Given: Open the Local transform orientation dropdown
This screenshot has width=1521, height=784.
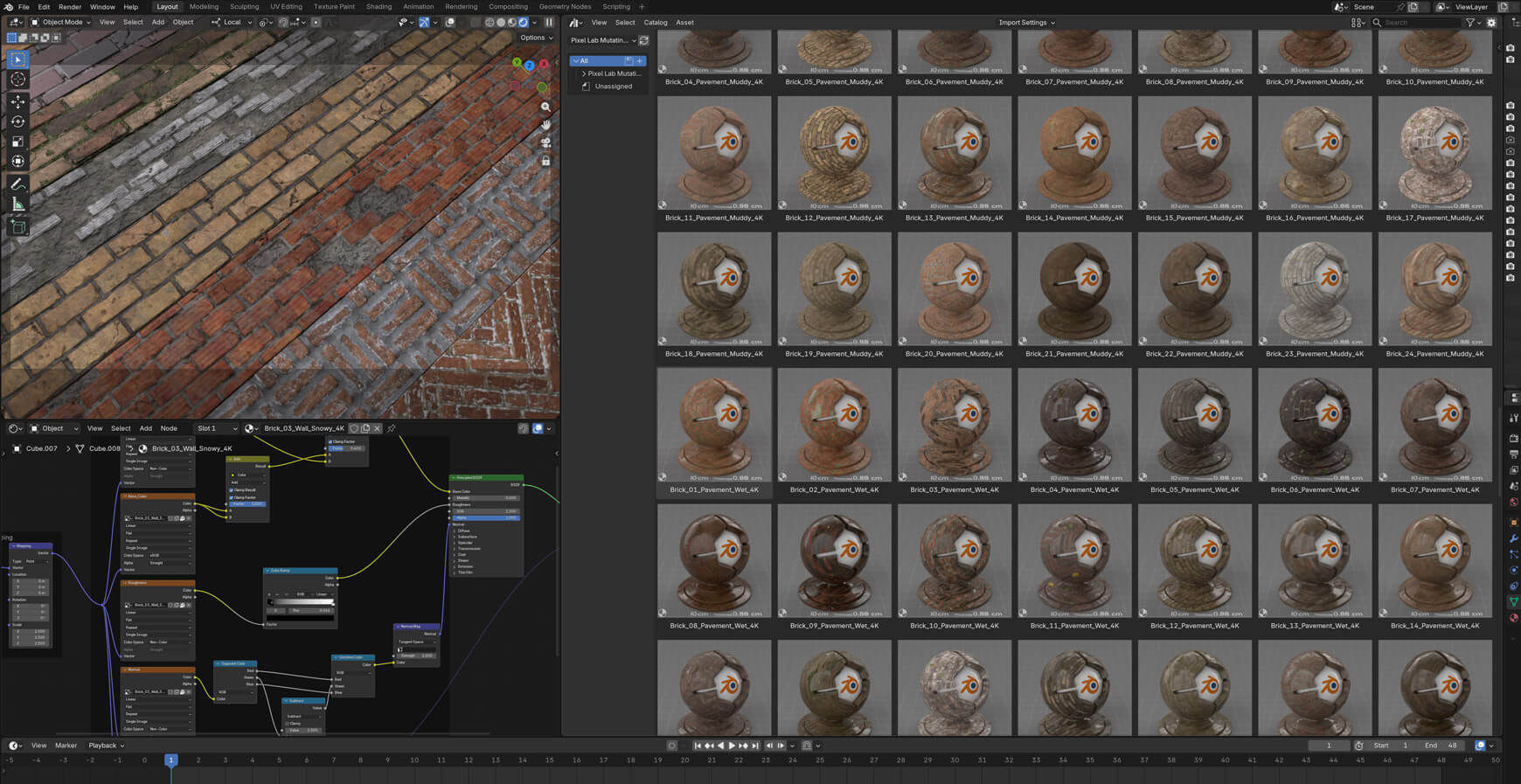Looking at the screenshot, I should [x=230, y=23].
